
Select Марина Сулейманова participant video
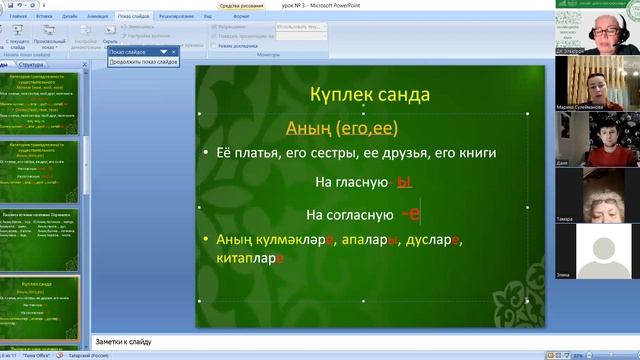pos(598,83)
